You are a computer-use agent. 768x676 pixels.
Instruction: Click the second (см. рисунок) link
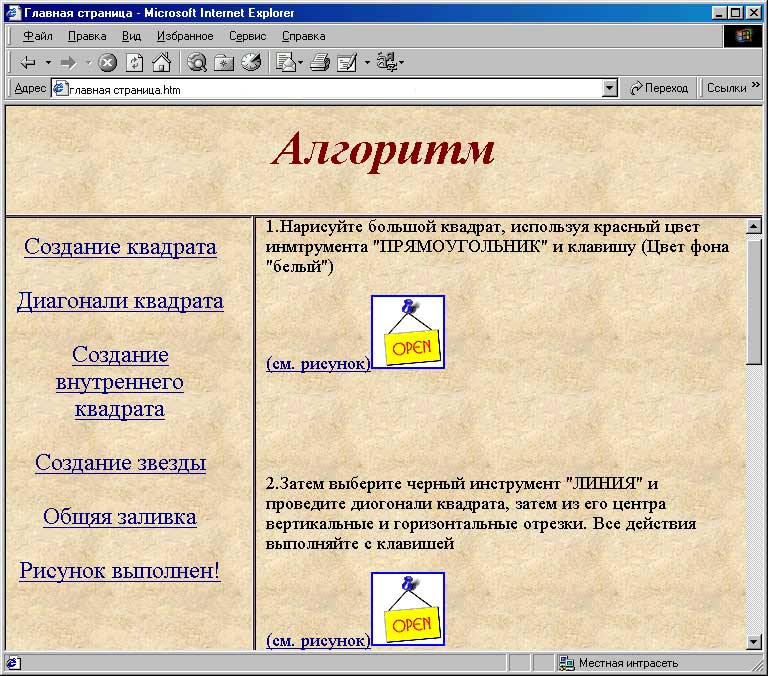tap(318, 640)
